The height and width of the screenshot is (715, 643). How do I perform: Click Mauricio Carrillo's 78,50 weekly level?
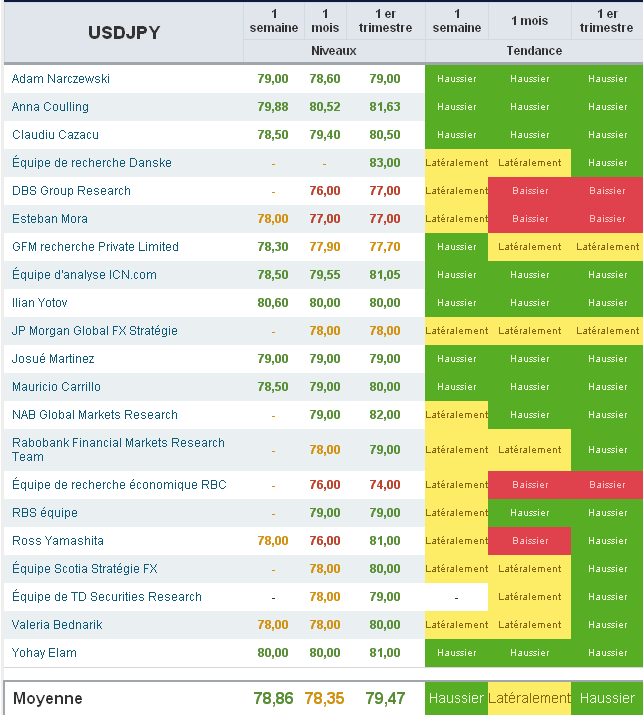point(273,387)
